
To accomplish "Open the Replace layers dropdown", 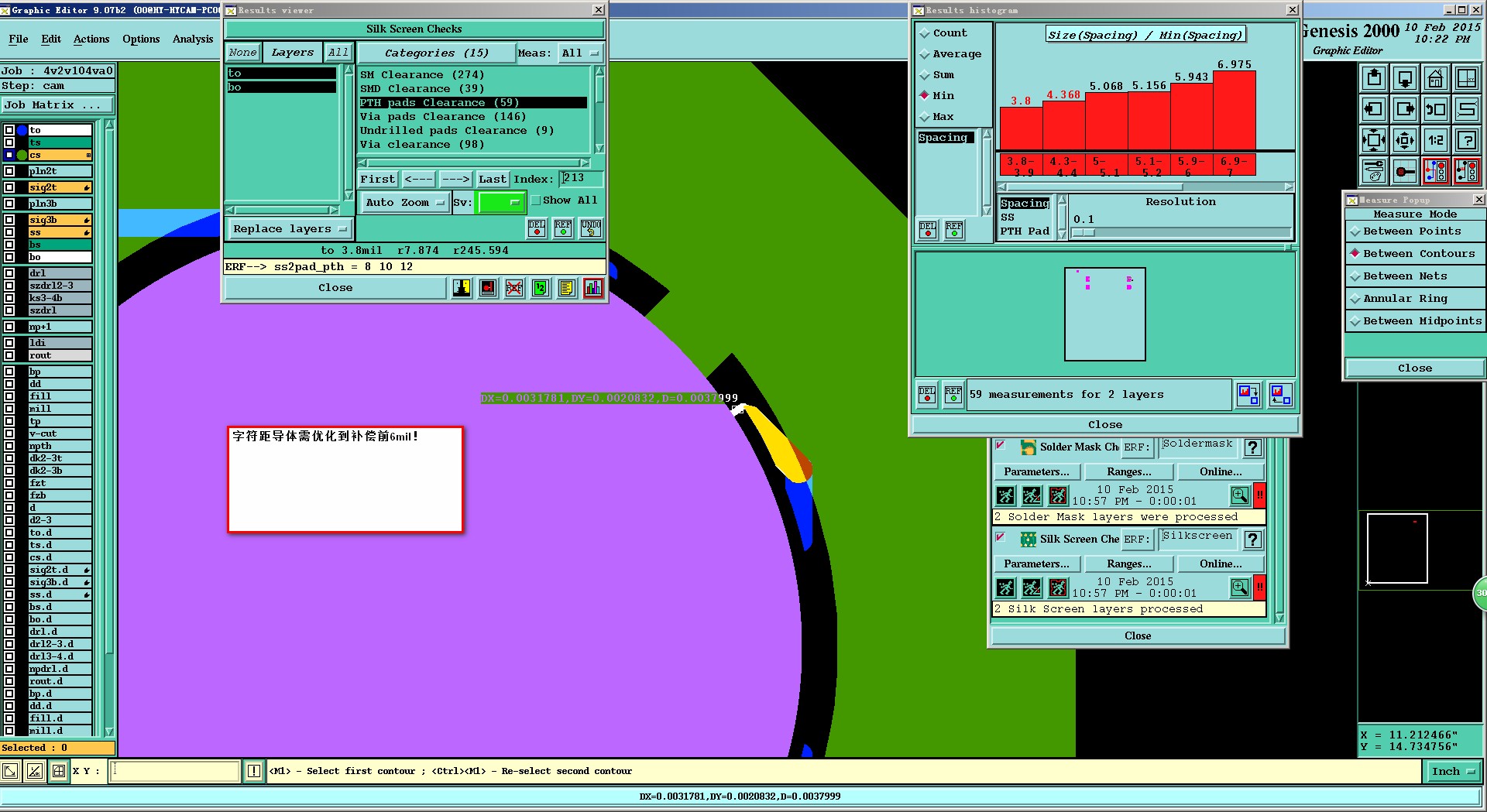I will (x=290, y=229).
